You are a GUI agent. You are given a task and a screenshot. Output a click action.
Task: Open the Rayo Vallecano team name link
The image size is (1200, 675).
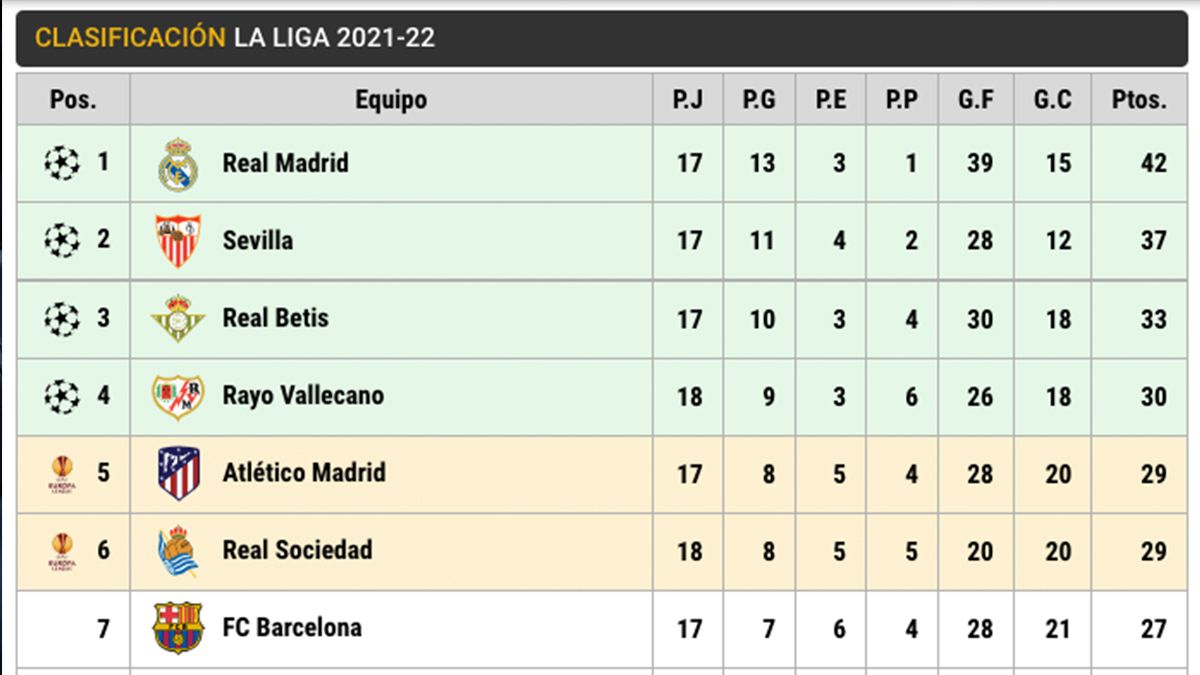tap(303, 396)
